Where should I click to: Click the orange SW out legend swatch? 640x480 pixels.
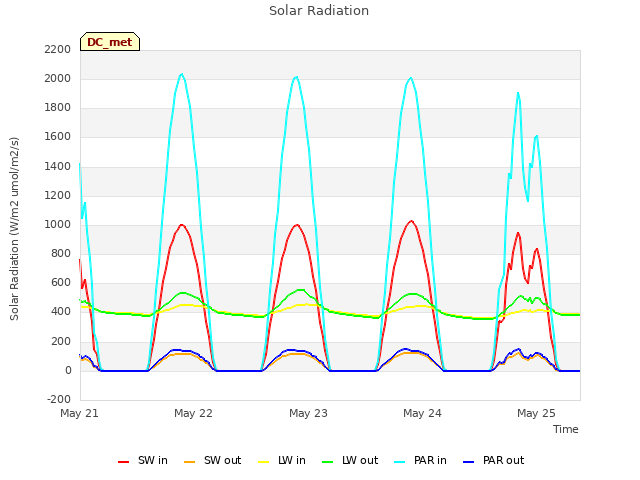point(189,461)
